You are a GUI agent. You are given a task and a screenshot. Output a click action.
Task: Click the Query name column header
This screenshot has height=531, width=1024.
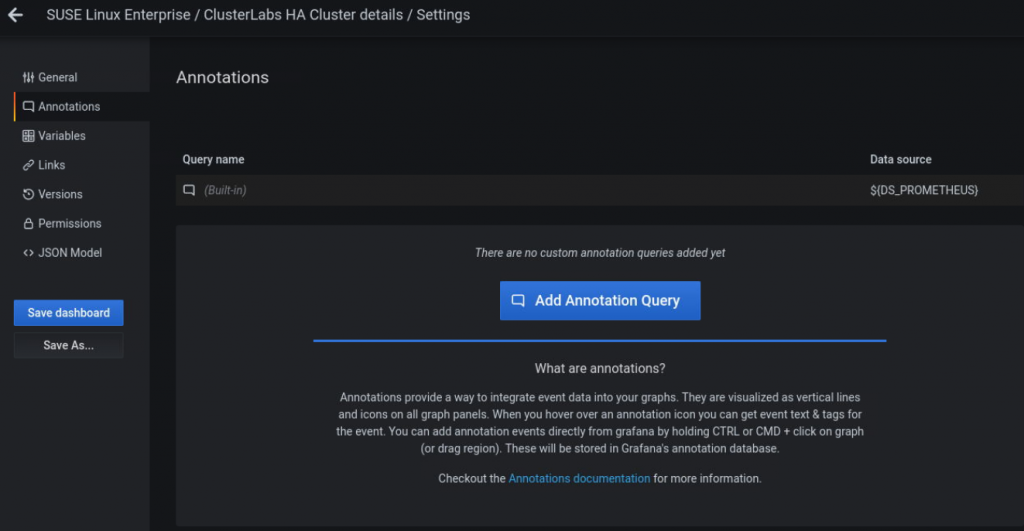[x=213, y=160]
